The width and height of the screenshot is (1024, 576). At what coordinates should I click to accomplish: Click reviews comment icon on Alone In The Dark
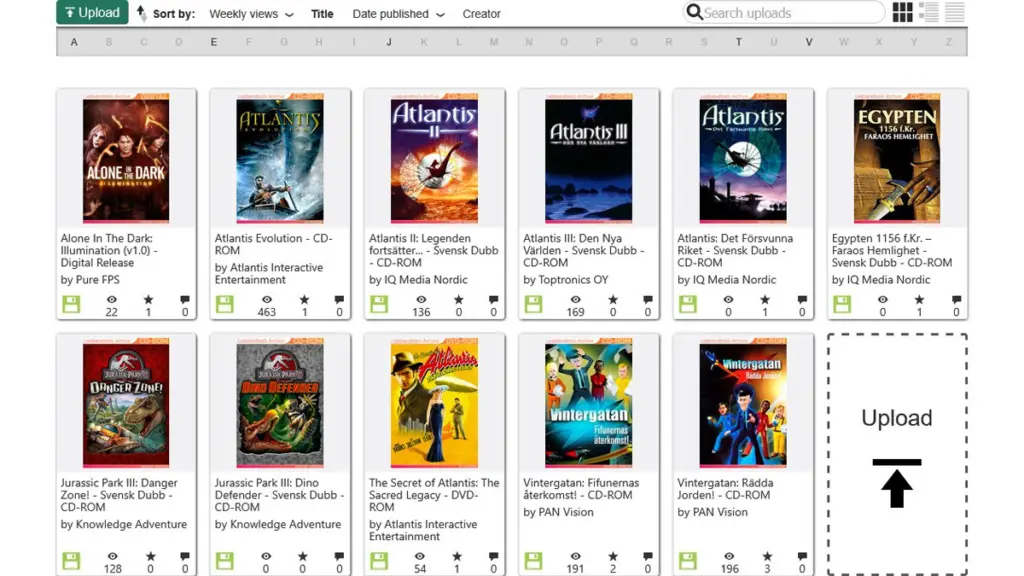point(185,300)
